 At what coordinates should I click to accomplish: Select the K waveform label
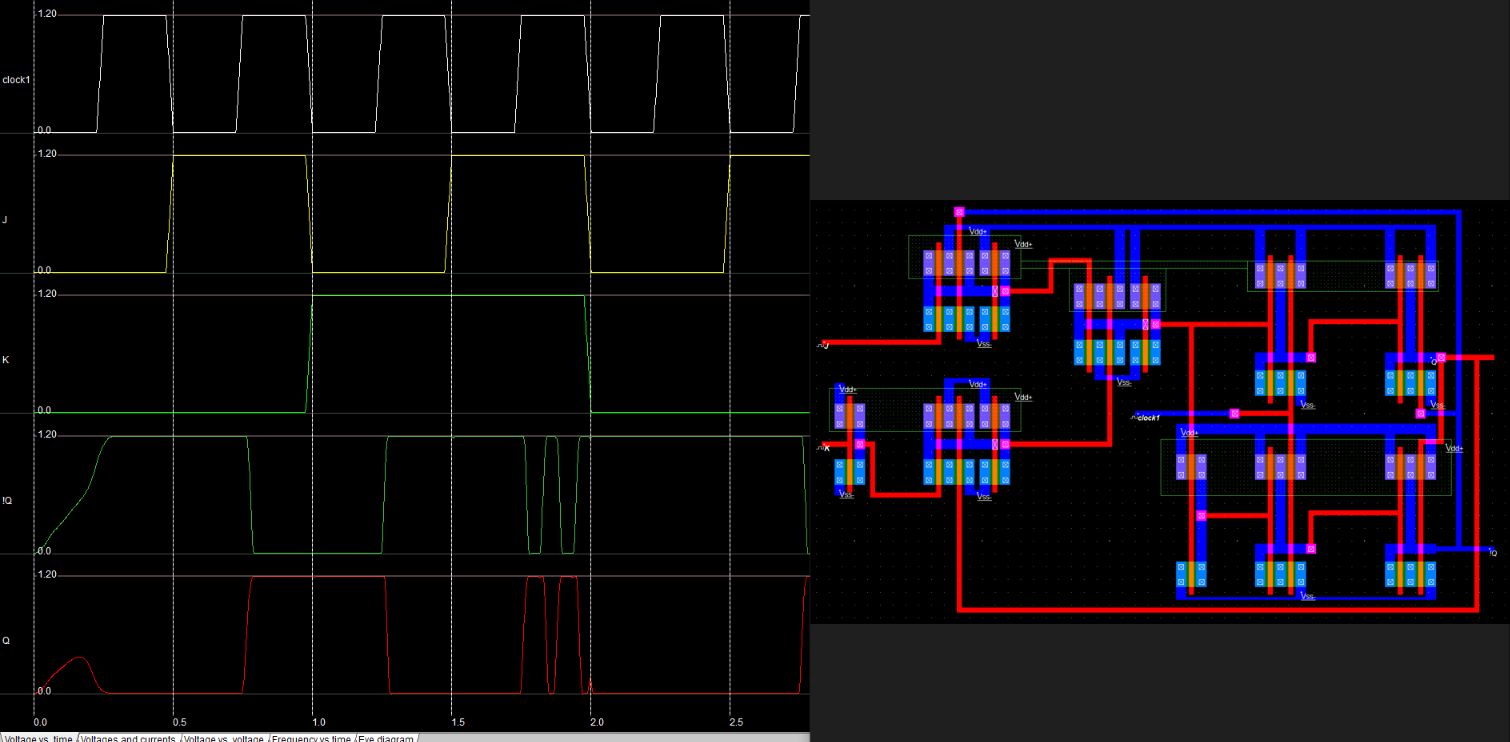[6, 359]
